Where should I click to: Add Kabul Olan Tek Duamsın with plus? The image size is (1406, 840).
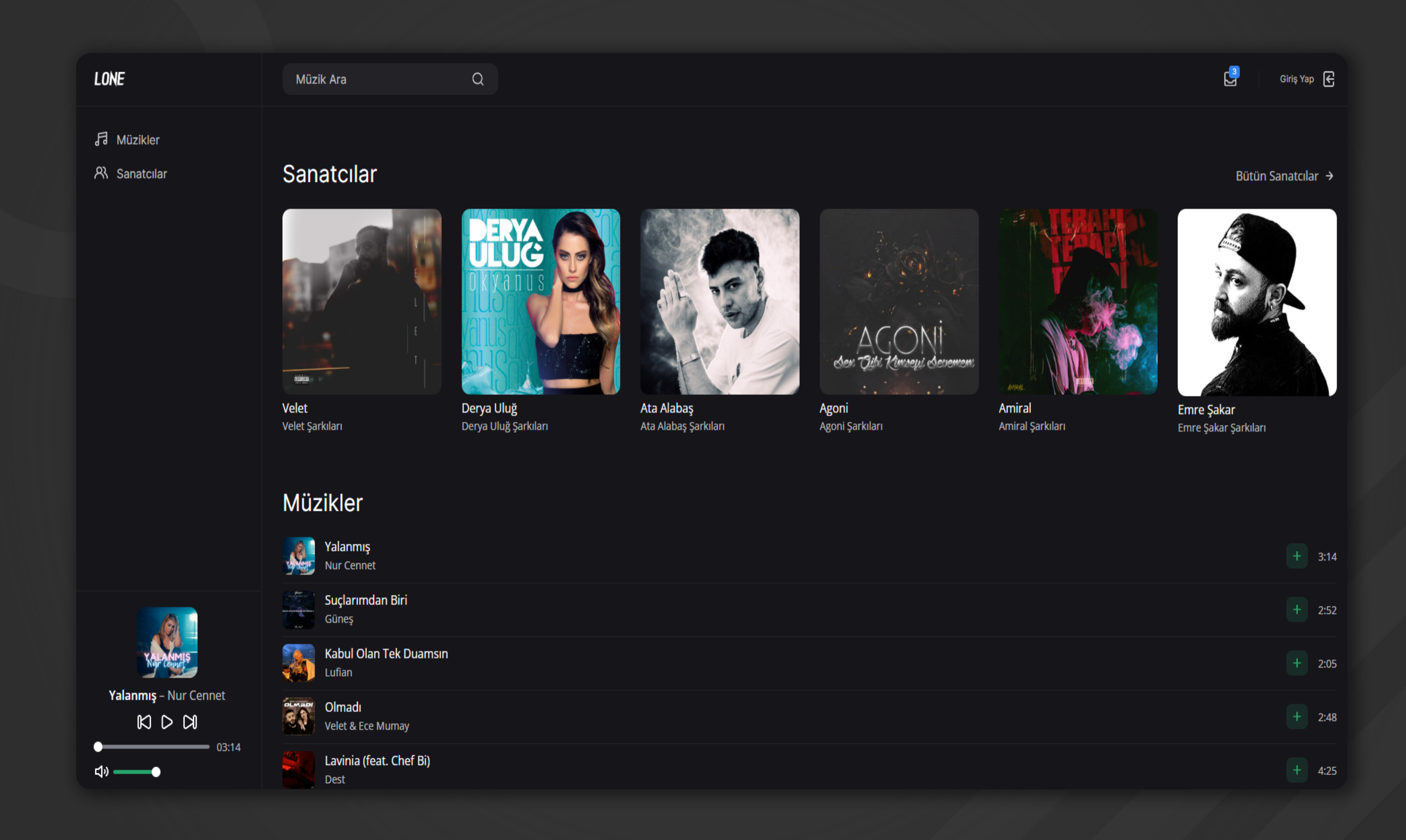[1296, 663]
